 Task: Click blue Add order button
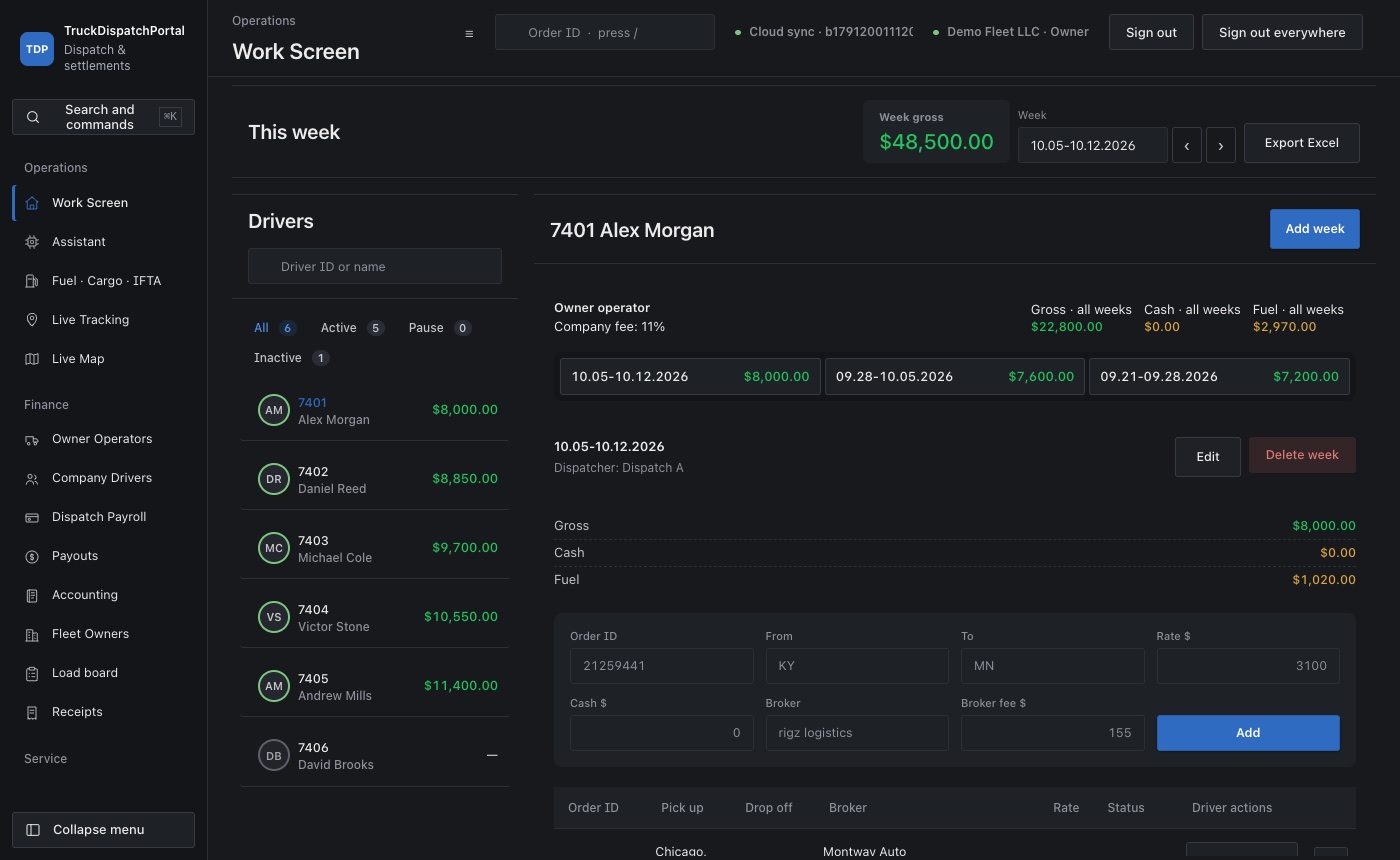pyautogui.click(x=1248, y=733)
